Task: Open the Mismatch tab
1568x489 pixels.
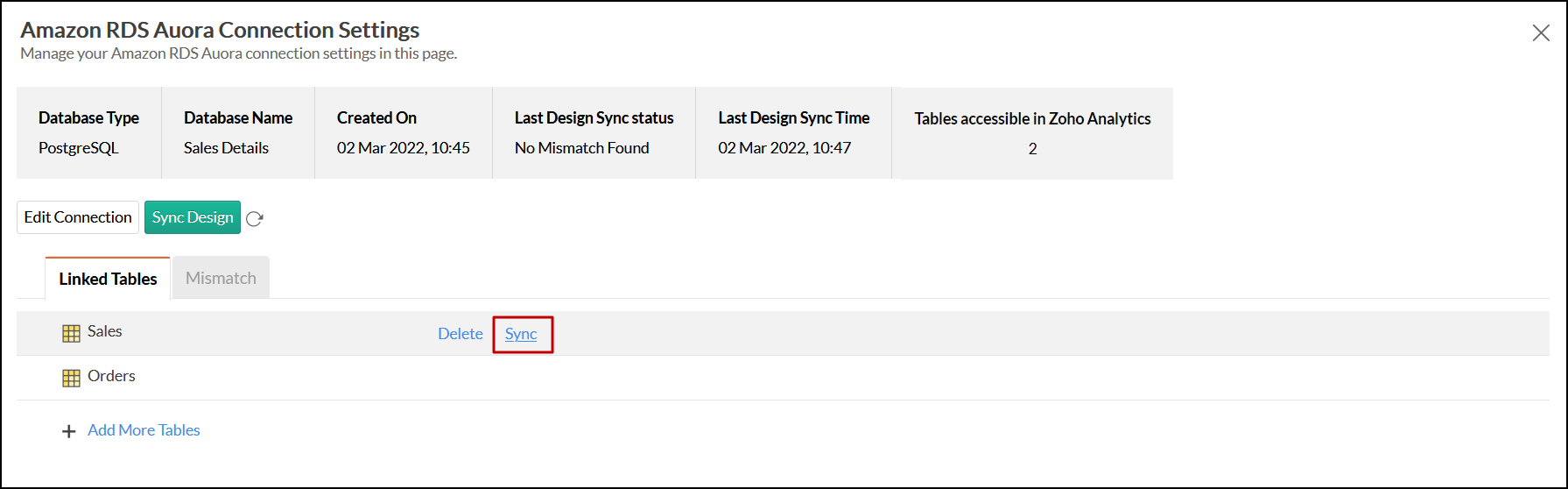Action: click(221, 278)
